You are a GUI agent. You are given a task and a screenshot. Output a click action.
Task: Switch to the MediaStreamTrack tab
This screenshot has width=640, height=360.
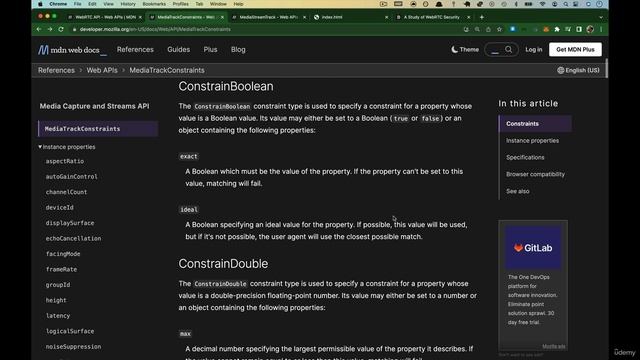point(268,17)
